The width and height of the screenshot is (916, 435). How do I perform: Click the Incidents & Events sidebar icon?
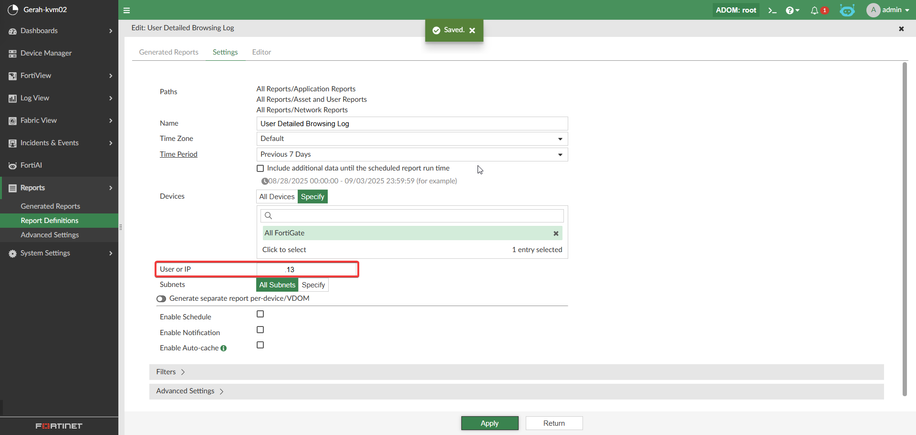(x=12, y=143)
